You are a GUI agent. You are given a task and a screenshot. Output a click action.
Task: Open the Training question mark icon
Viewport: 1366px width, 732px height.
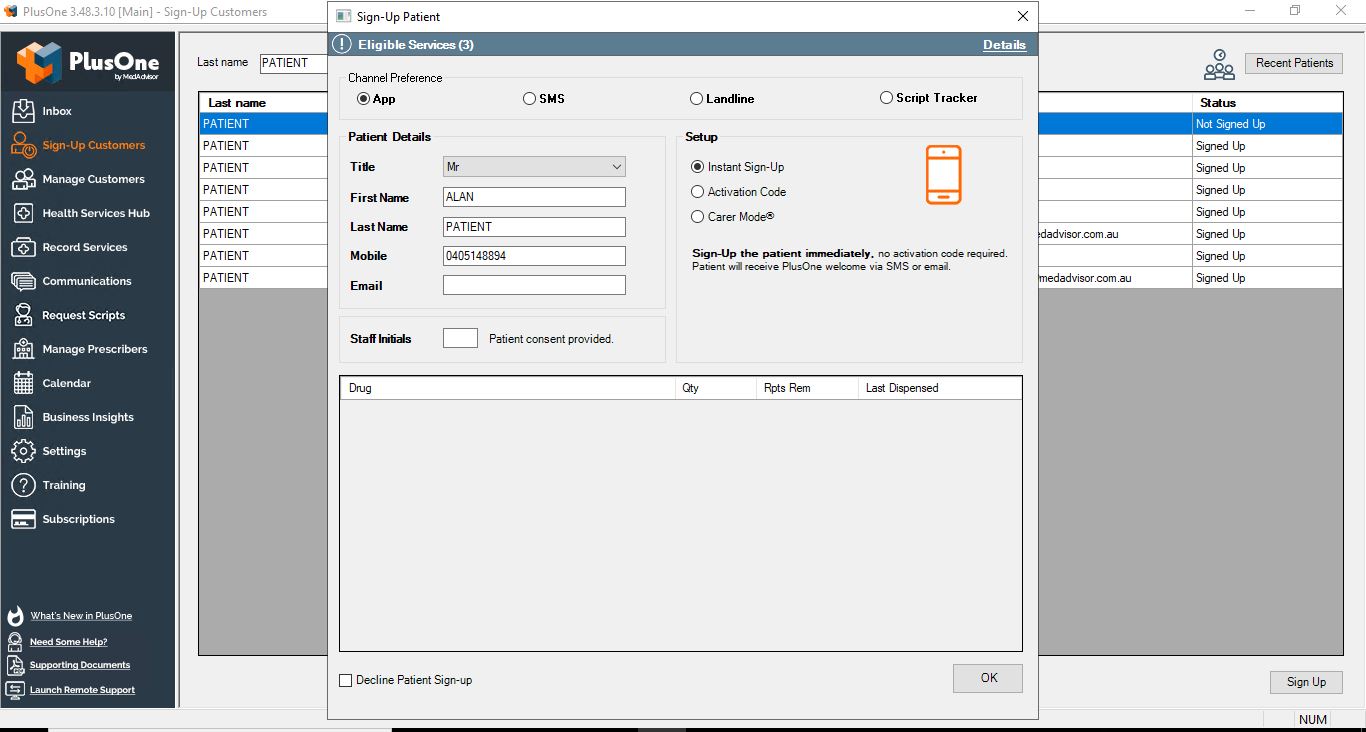tap(24, 485)
